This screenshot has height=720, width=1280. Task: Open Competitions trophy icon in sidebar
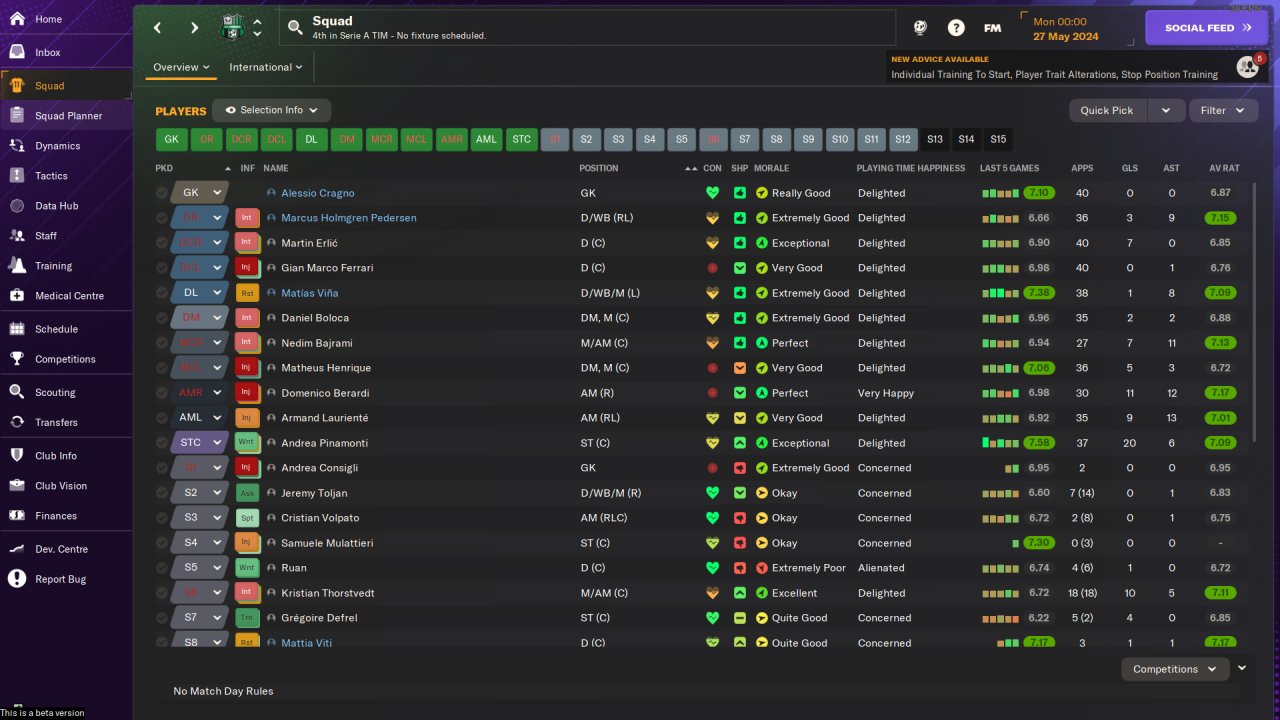[x=17, y=359]
